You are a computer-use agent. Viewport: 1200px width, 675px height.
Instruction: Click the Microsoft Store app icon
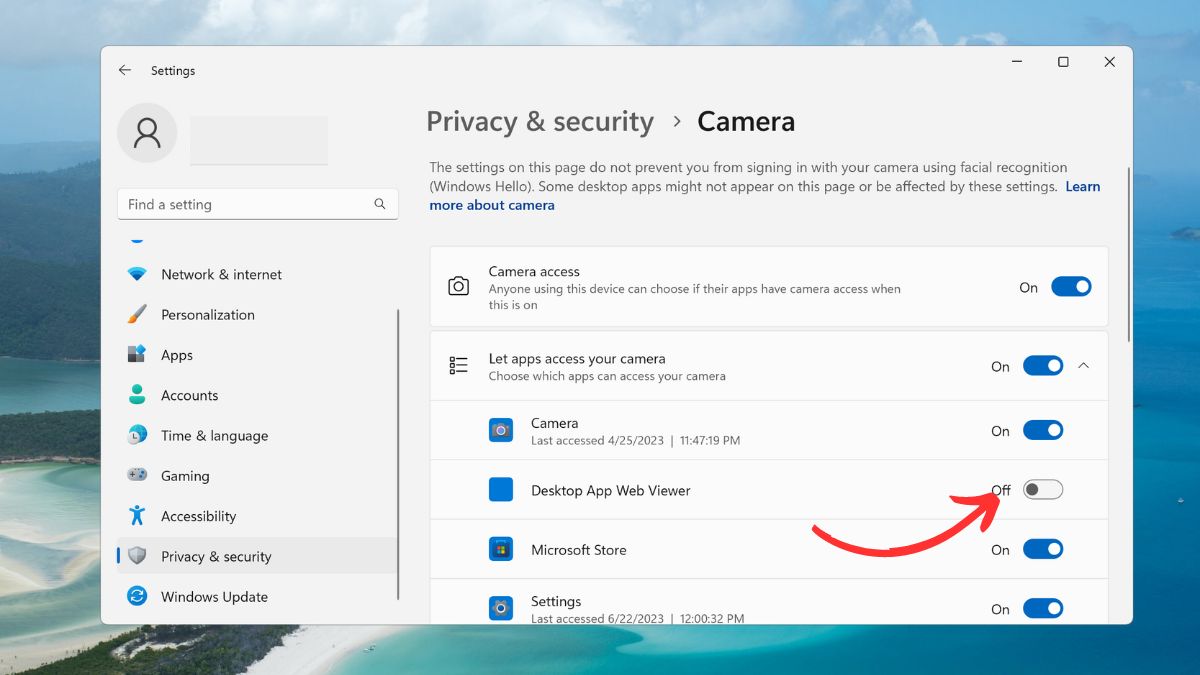pyautogui.click(x=501, y=549)
